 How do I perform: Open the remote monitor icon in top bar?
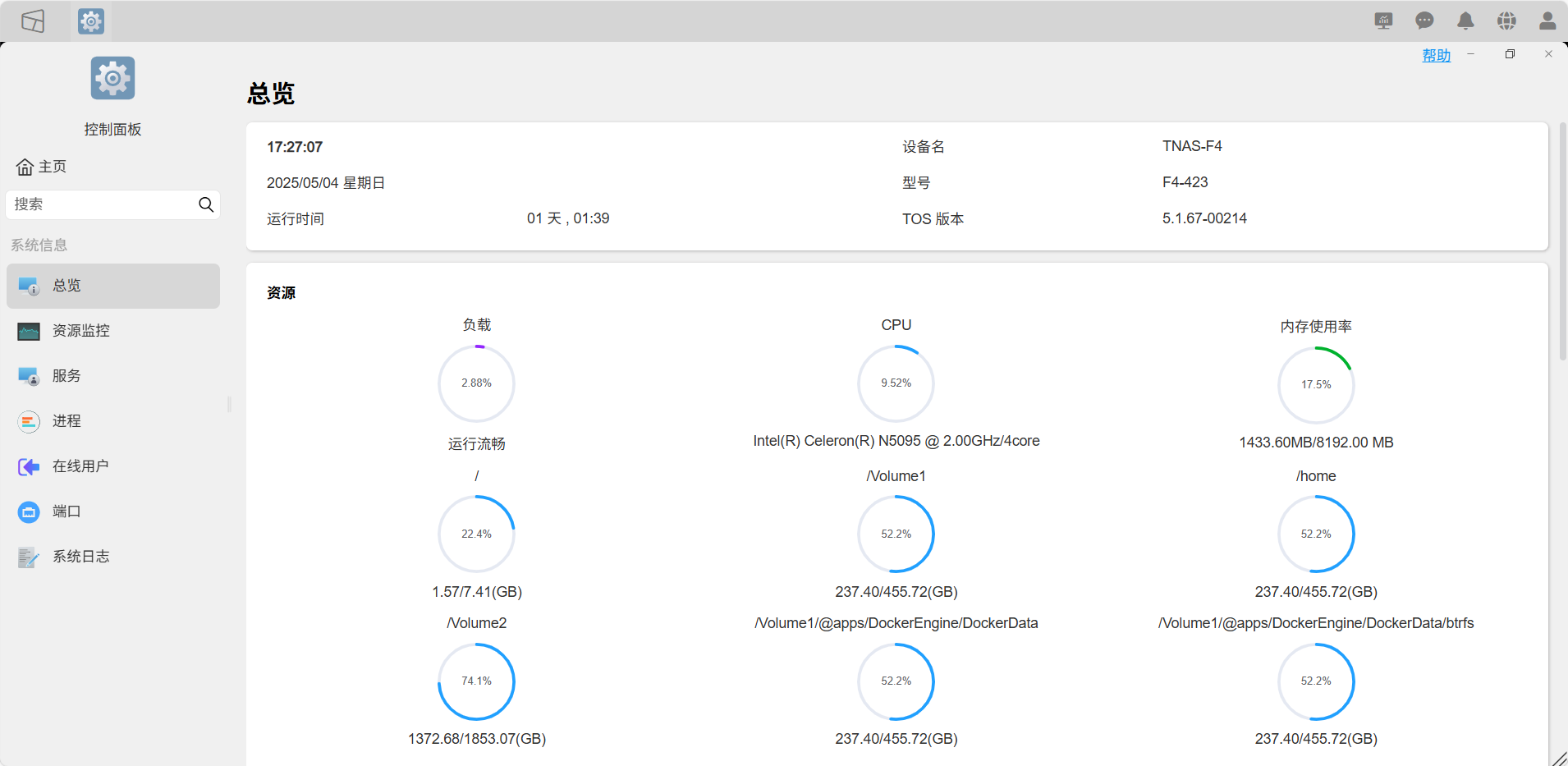tap(1383, 21)
